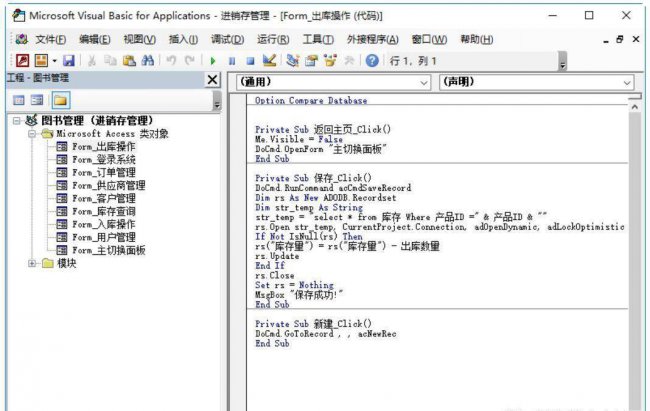This screenshot has width=650, height=411.
Task: Click the greyed Toolbox icon
Action: coord(349,61)
